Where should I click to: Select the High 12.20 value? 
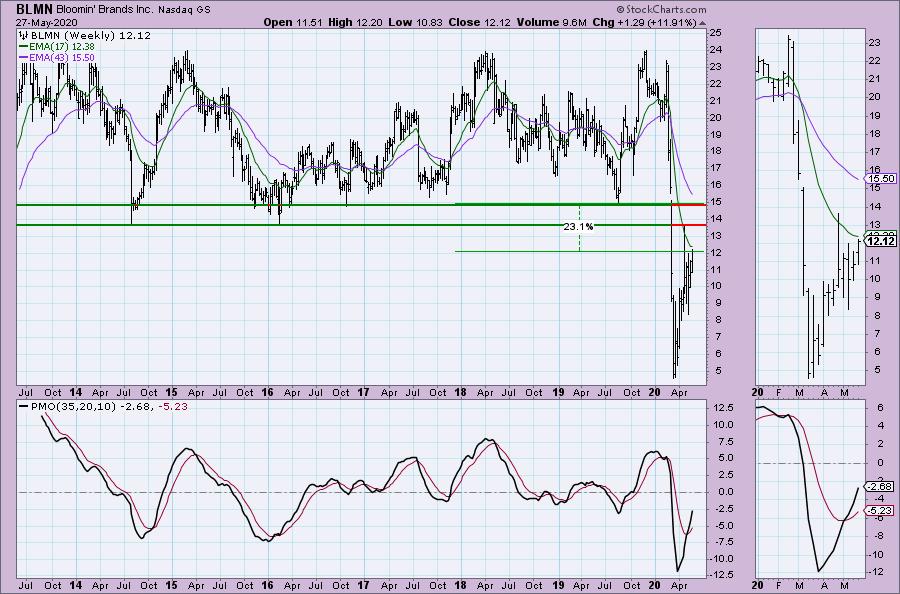click(354, 23)
